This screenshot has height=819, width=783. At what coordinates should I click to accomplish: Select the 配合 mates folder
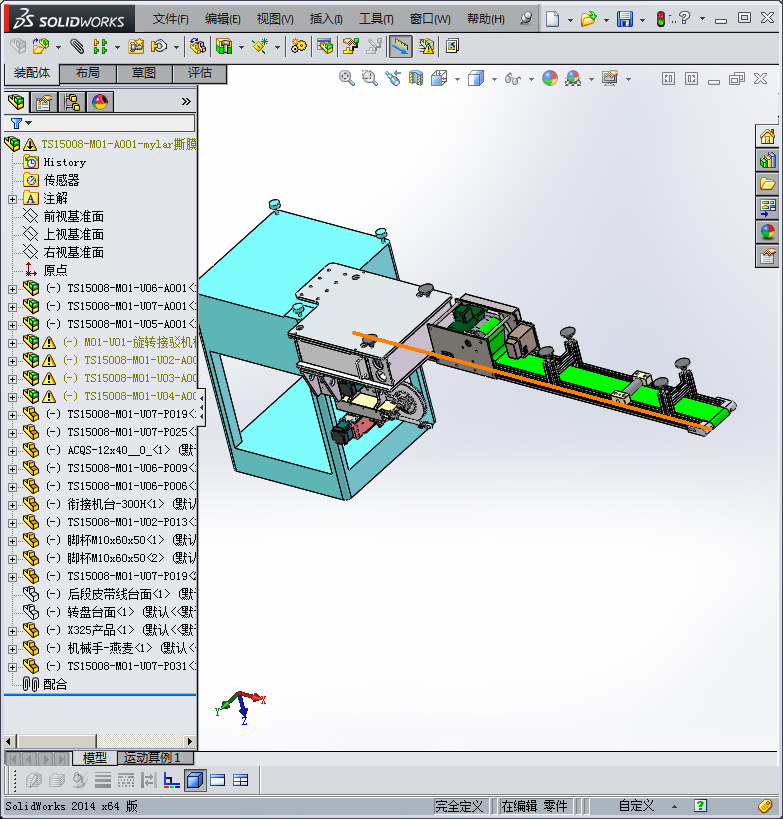click(x=55, y=684)
